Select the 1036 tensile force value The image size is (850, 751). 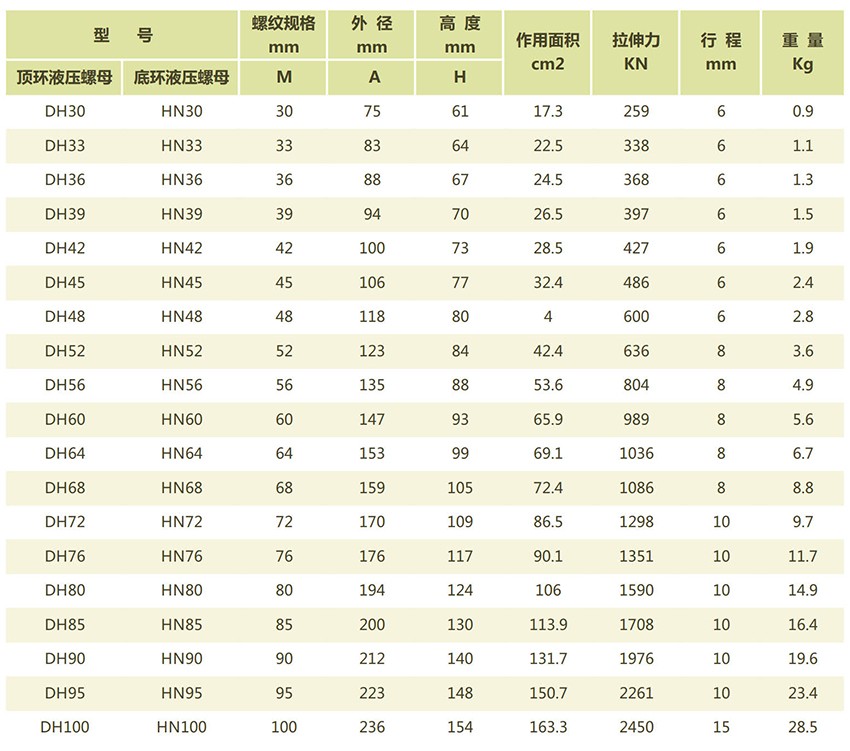pos(636,454)
